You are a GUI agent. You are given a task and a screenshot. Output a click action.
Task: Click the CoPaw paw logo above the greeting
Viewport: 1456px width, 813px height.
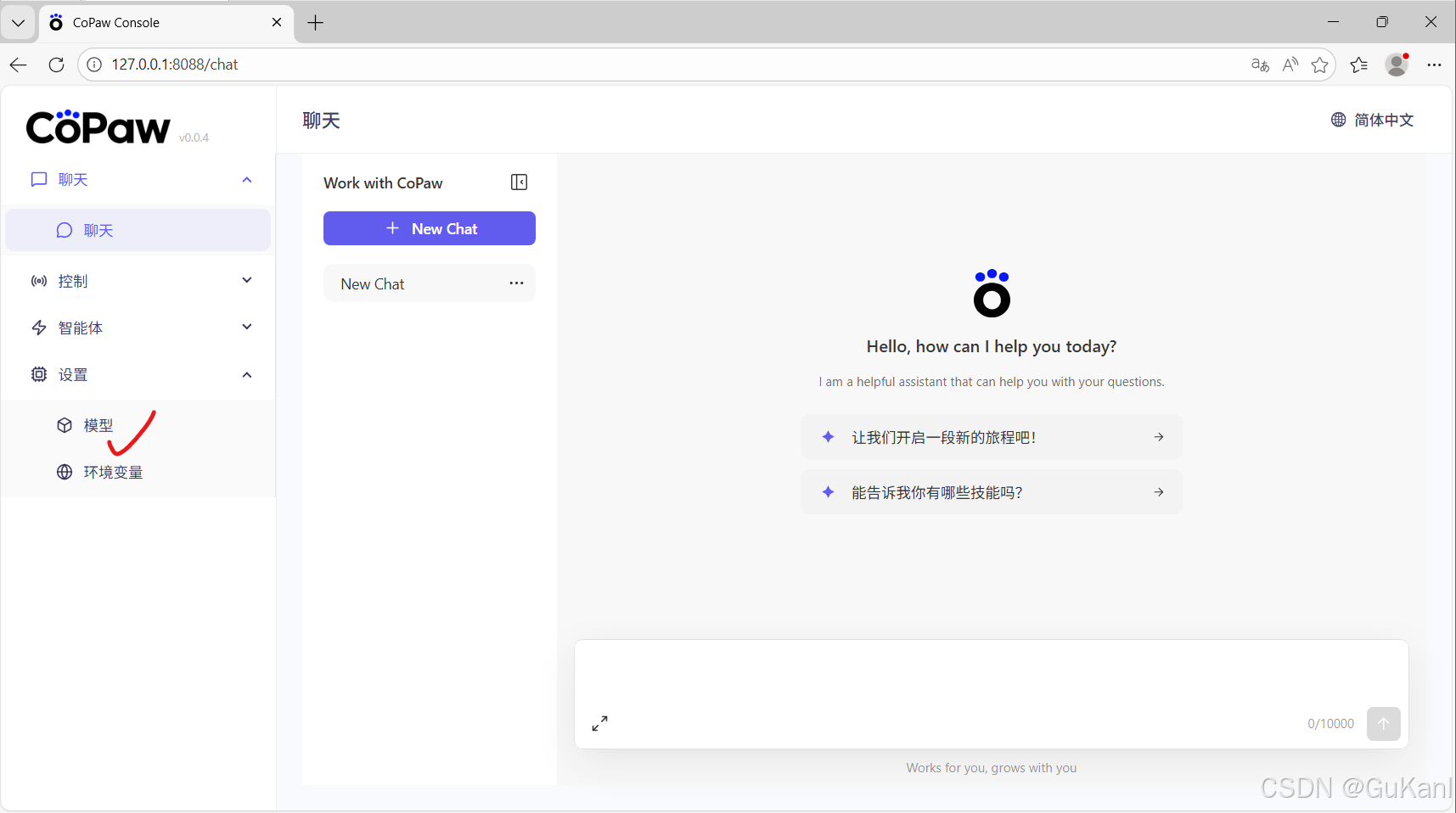[991, 293]
